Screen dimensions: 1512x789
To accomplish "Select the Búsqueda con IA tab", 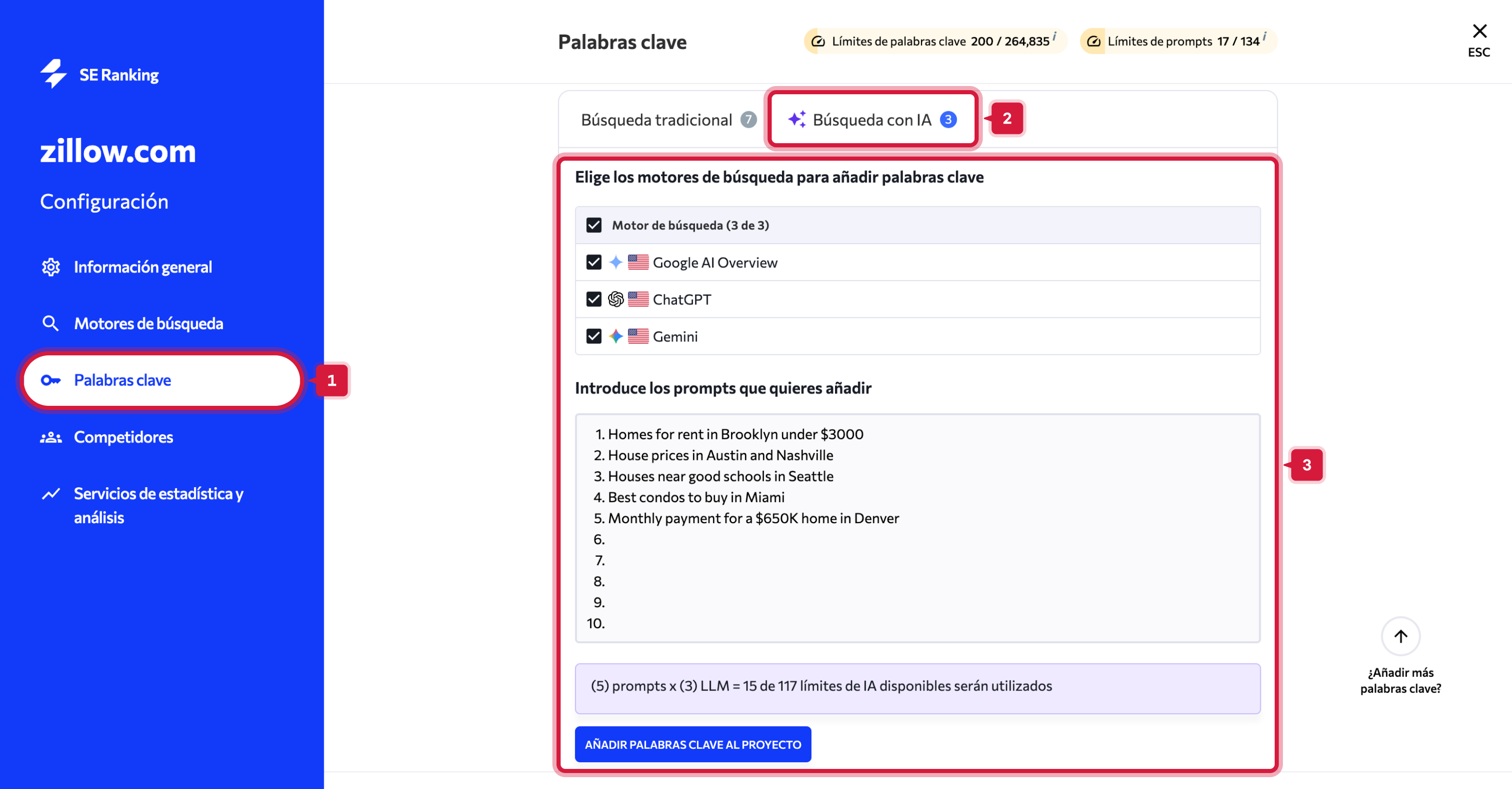I will point(872,120).
